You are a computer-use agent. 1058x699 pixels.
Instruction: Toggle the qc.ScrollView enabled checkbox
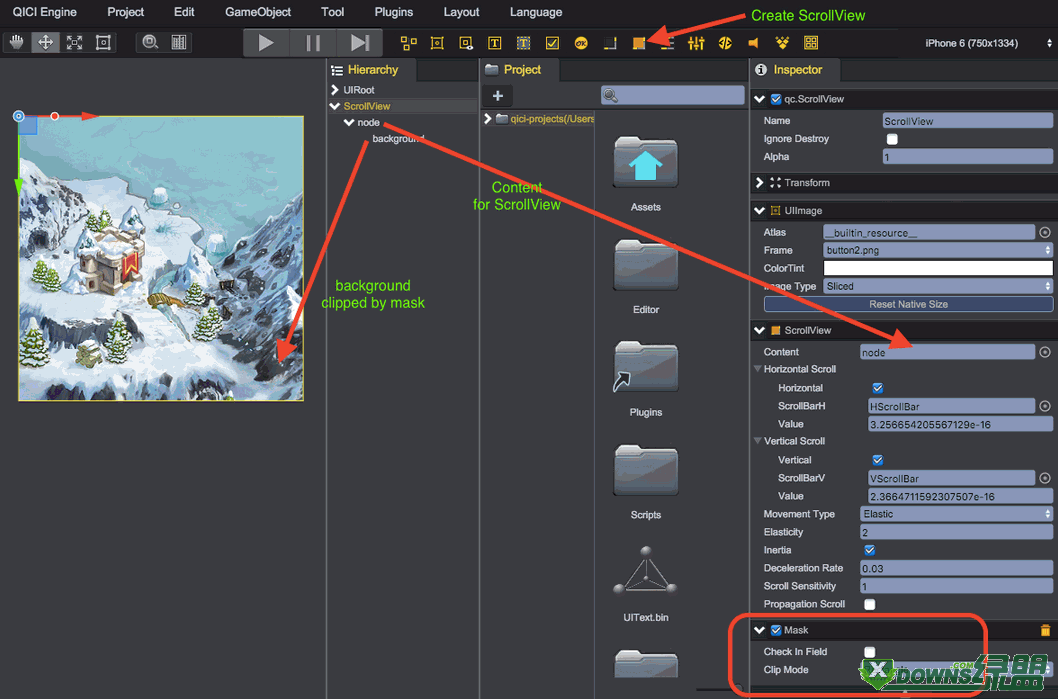pos(776,99)
